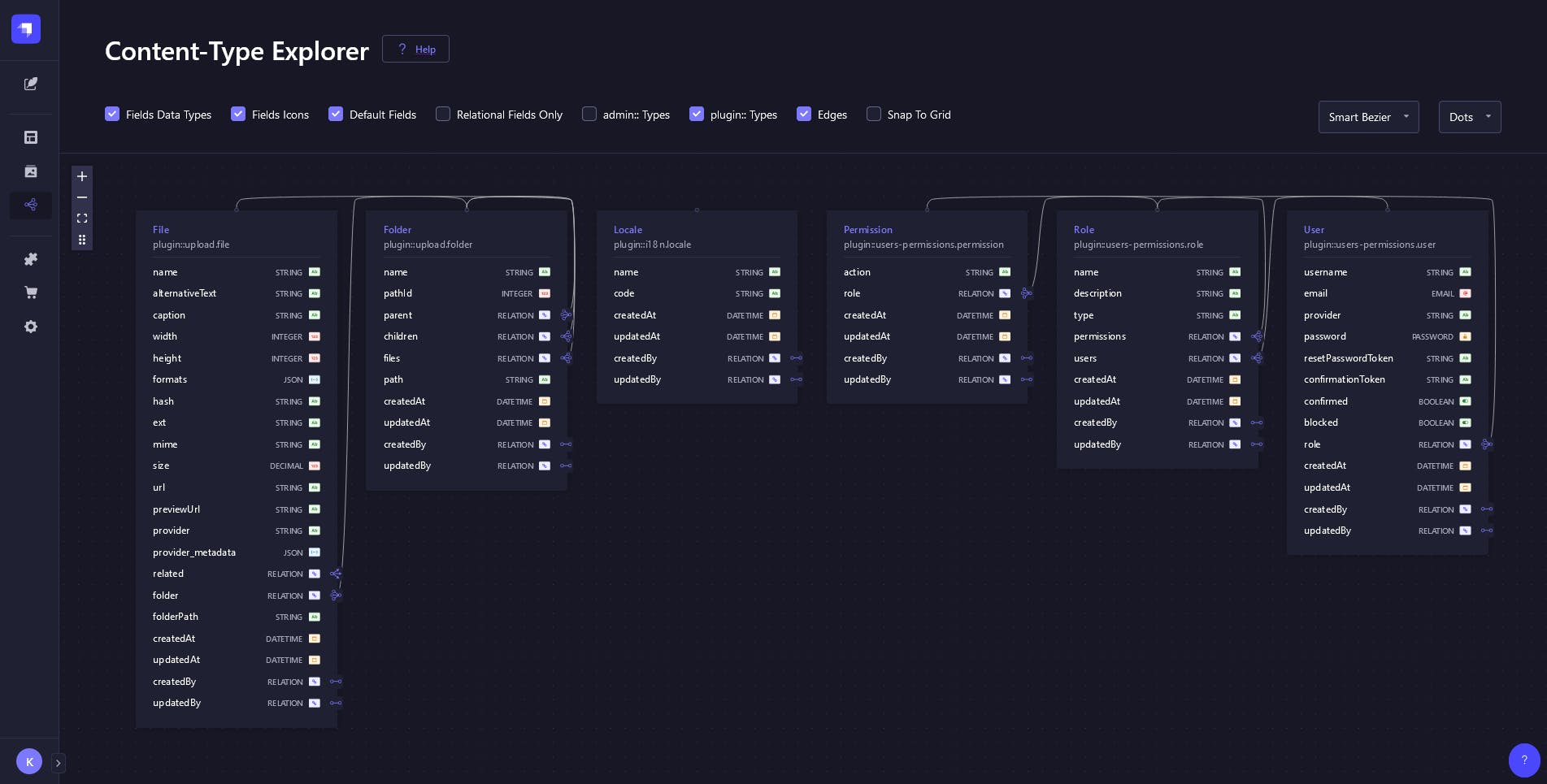
Task: Enable the admin:: Types checkbox
Action: [589, 114]
